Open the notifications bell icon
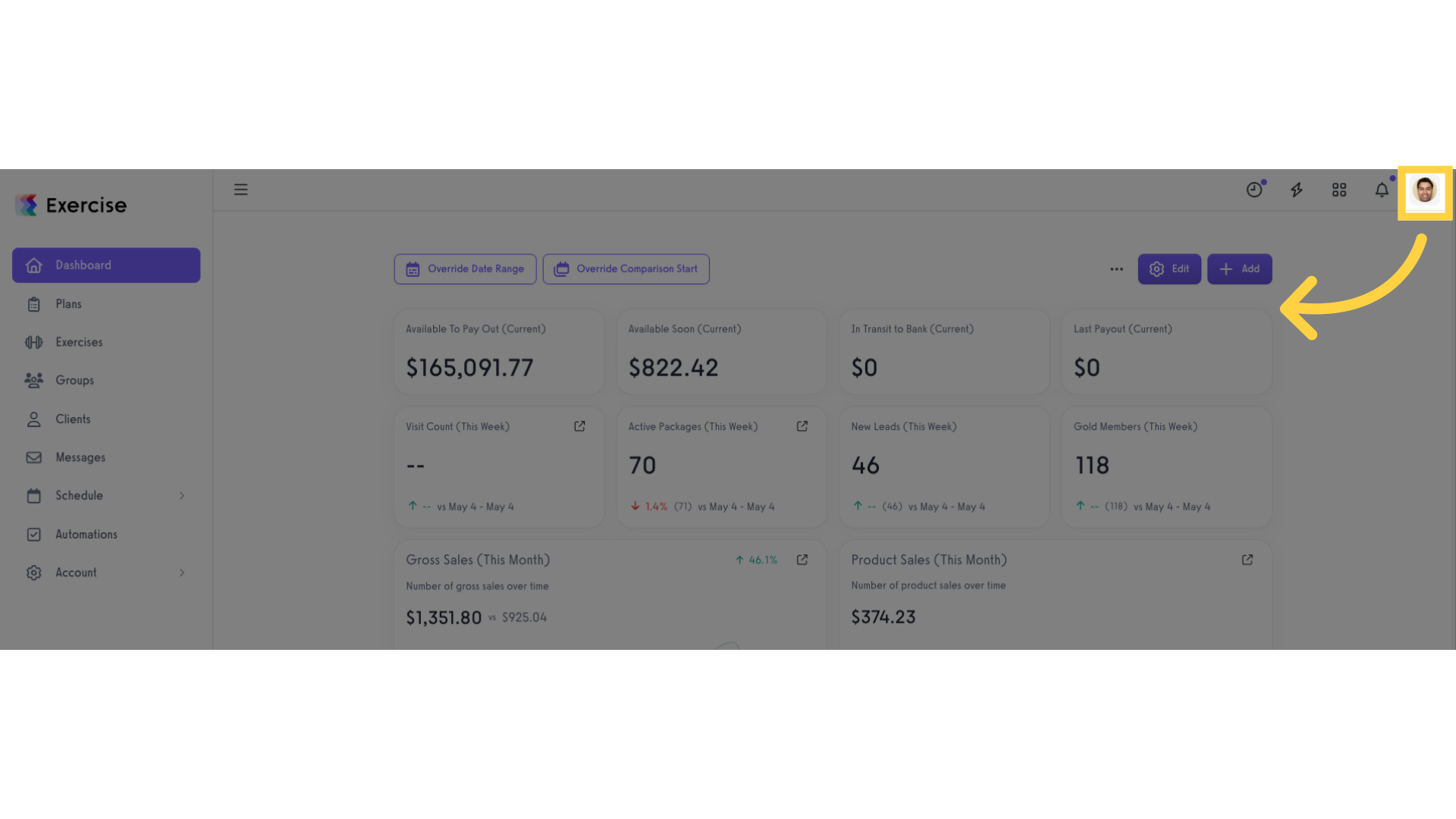 pos(1382,190)
